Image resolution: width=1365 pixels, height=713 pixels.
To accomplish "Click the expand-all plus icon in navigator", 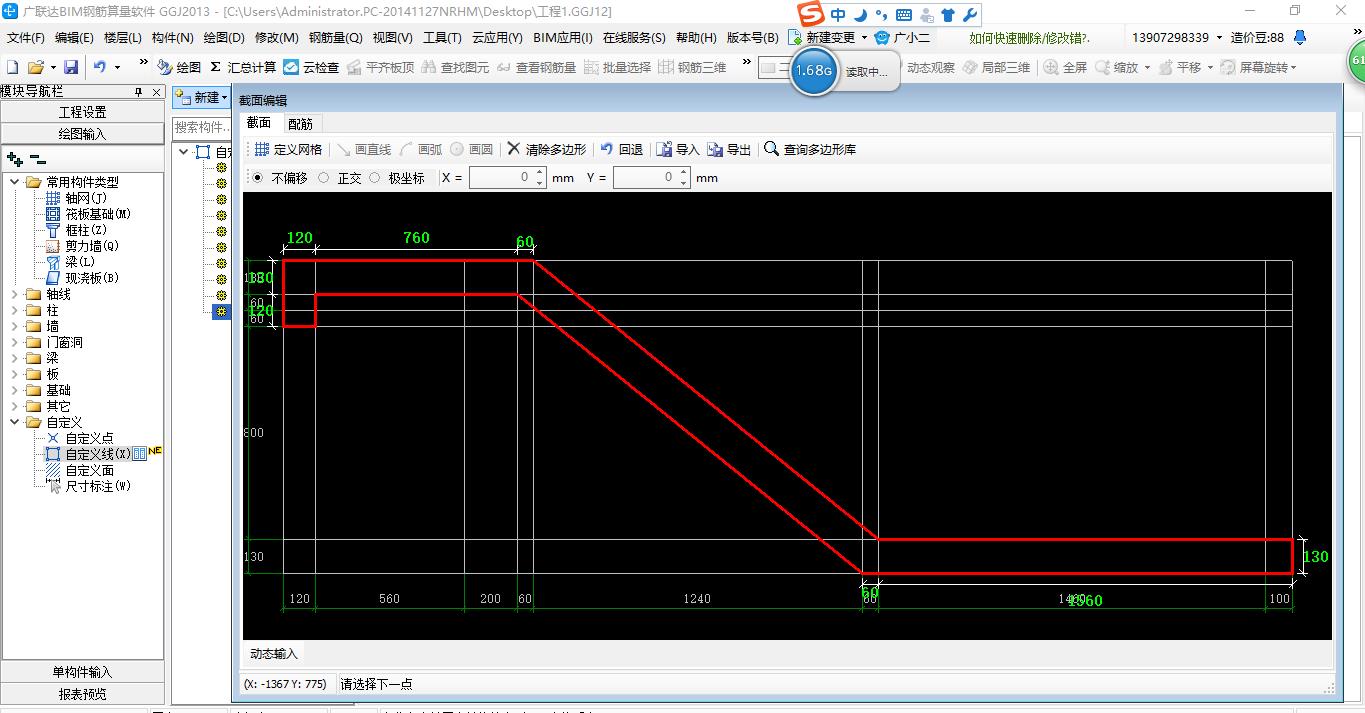I will click(15, 159).
